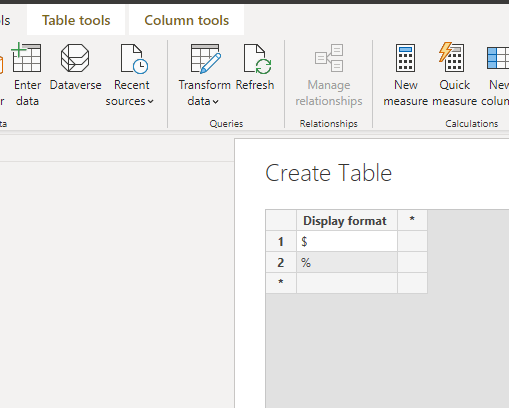Click the 'Enter data' button label
This screenshot has width=509, height=408.
pyautogui.click(x=27, y=93)
